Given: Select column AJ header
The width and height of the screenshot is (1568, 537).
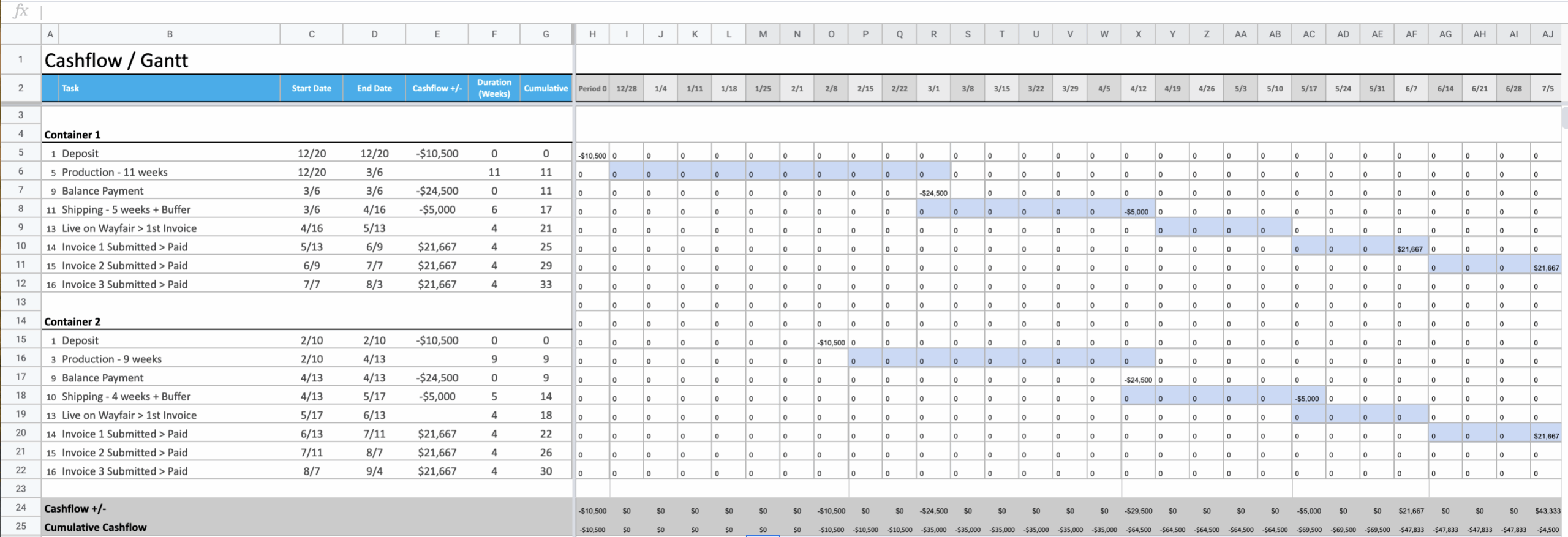Looking at the screenshot, I should (1547, 34).
